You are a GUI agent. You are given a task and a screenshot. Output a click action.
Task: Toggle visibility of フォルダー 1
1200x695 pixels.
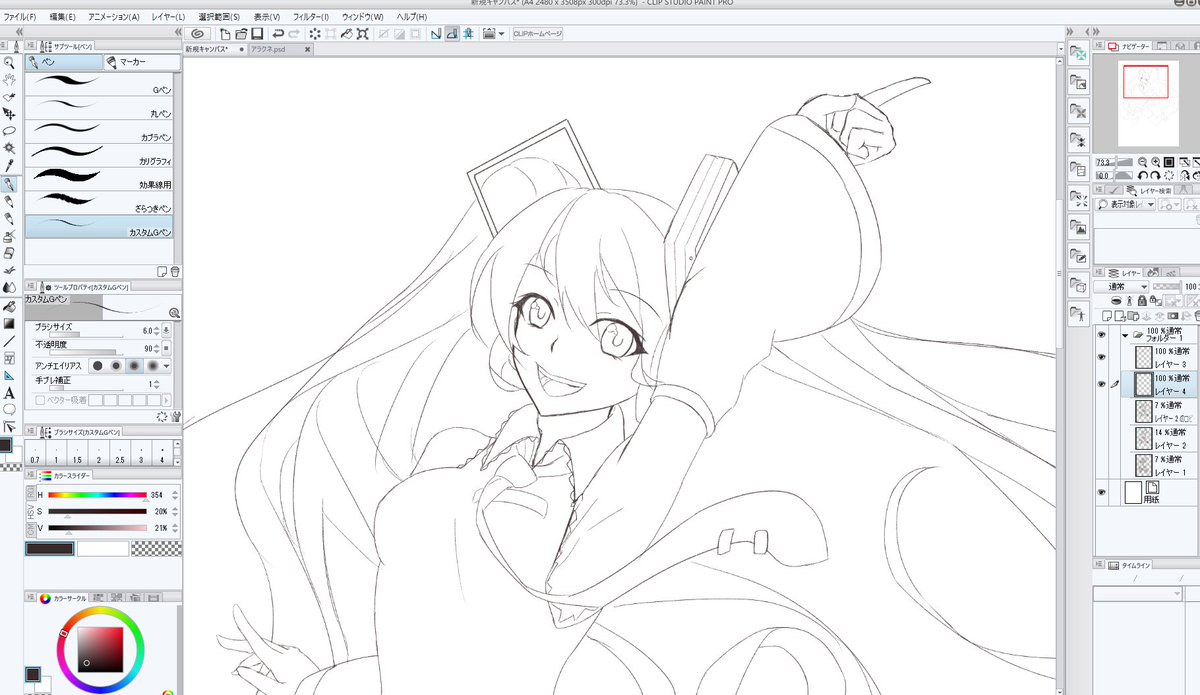pyautogui.click(x=1102, y=335)
